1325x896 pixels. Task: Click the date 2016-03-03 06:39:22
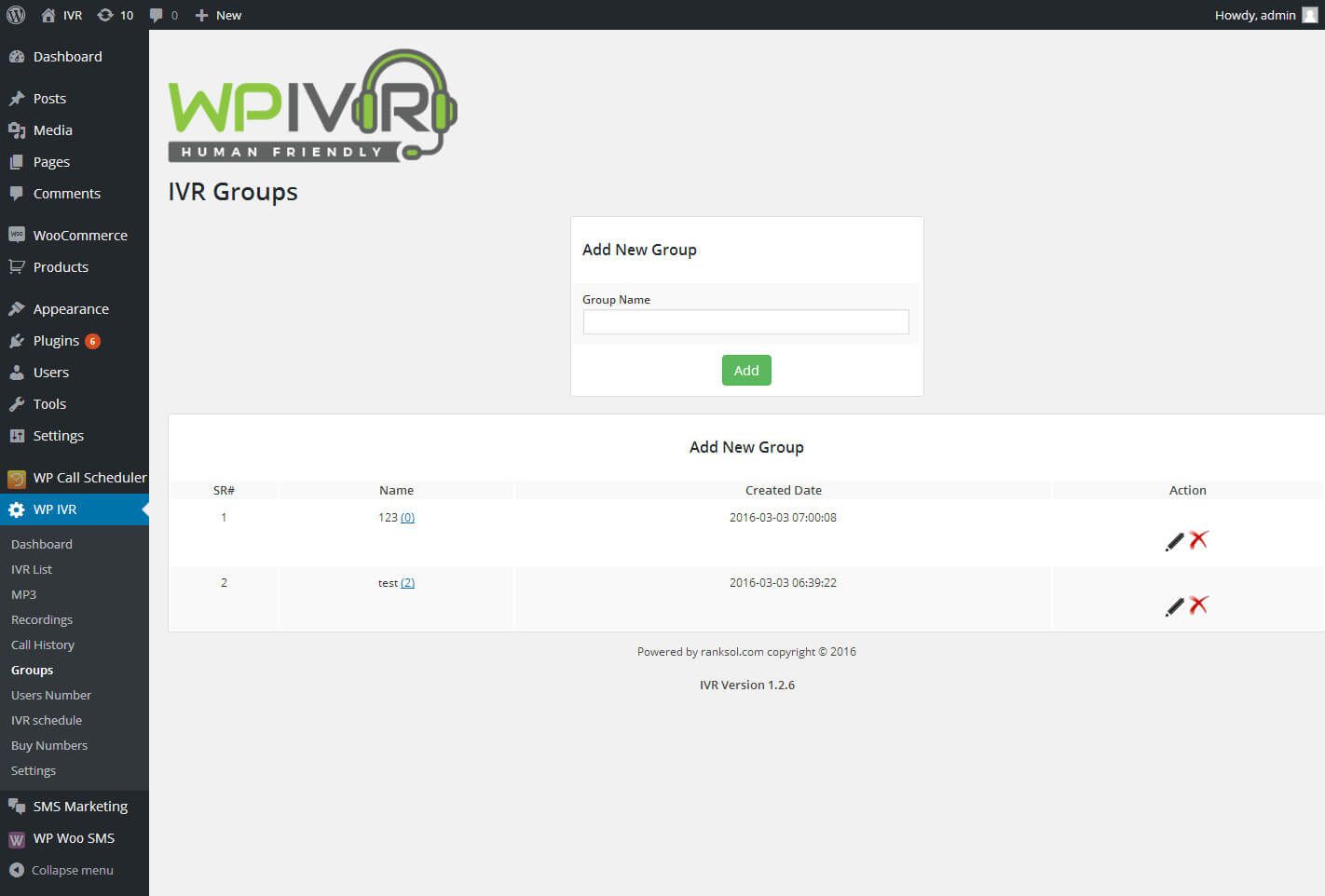pyautogui.click(x=783, y=583)
